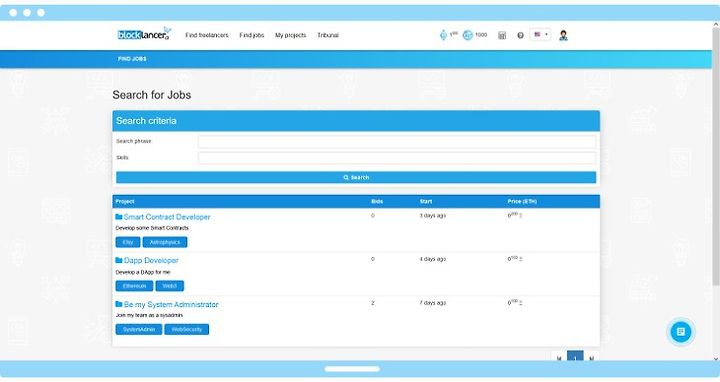Open the user profile avatar
720x382 pixels.
click(563, 35)
